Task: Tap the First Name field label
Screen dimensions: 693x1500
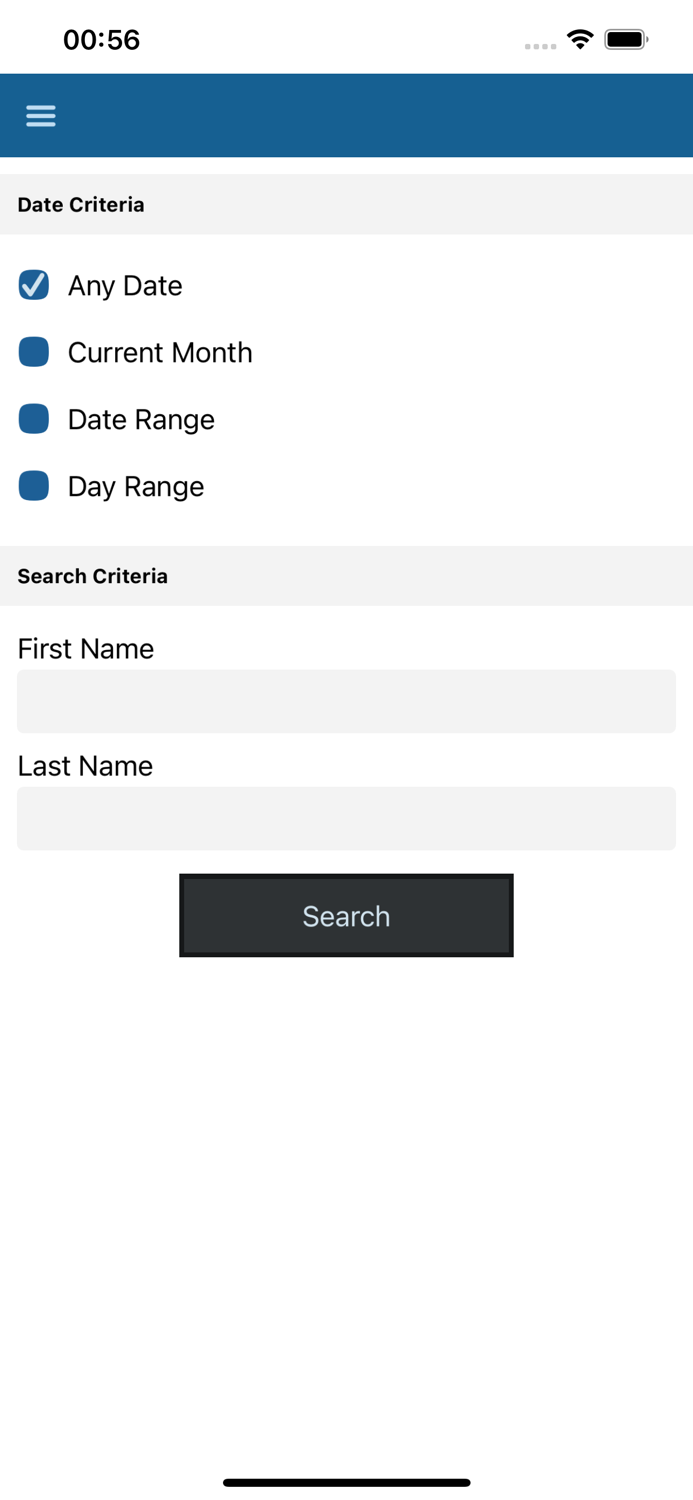Action: coord(86,649)
